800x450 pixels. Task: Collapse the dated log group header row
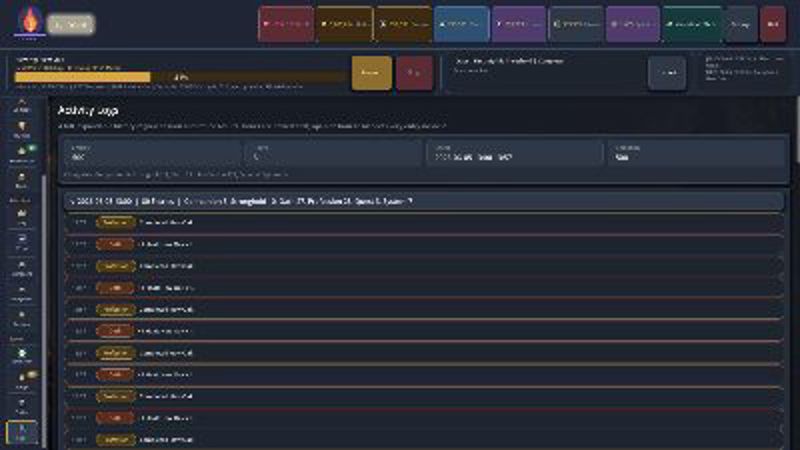tap(424, 202)
